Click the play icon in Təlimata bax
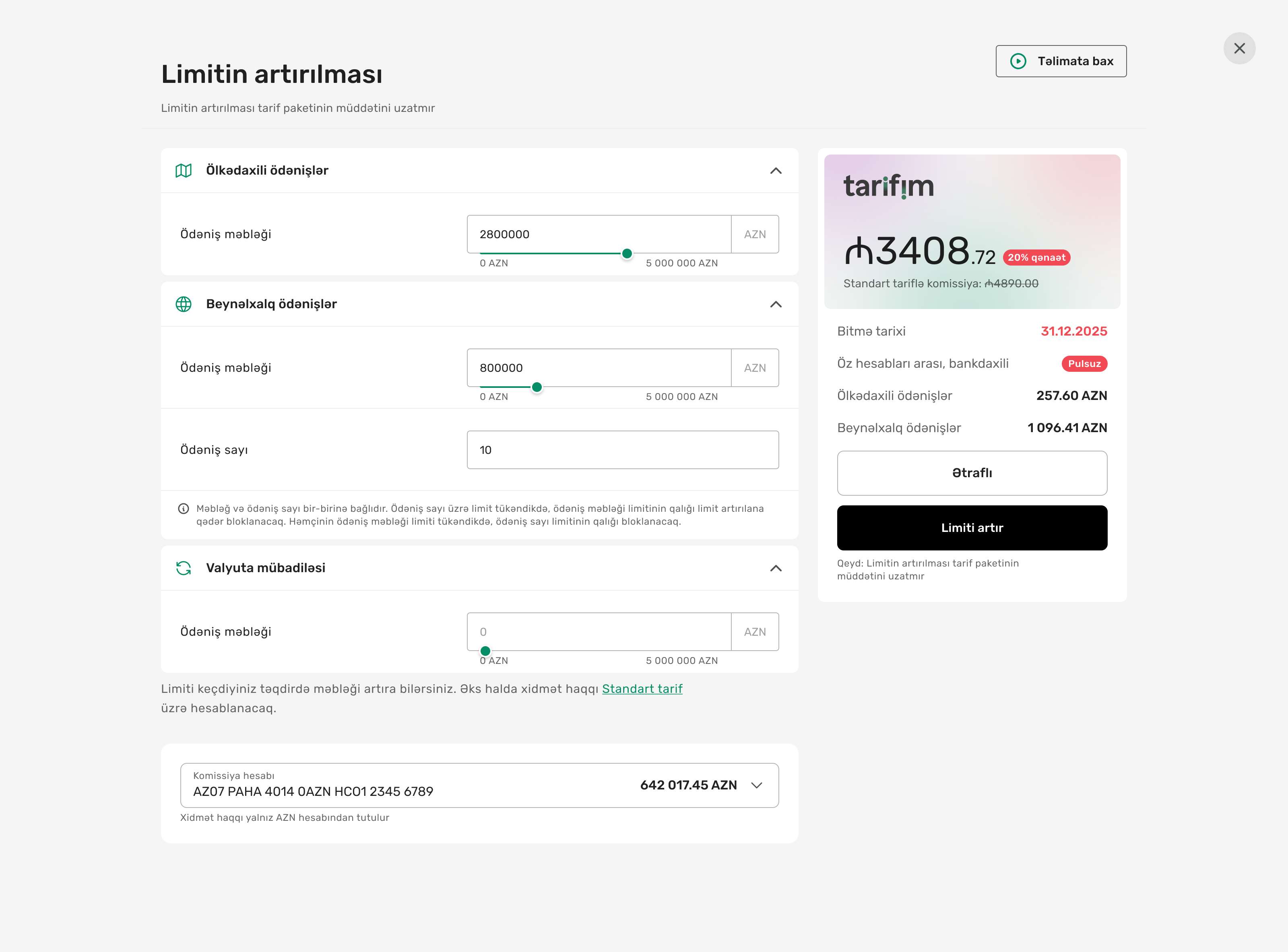Viewport: 1288px width, 952px height. tap(1018, 61)
